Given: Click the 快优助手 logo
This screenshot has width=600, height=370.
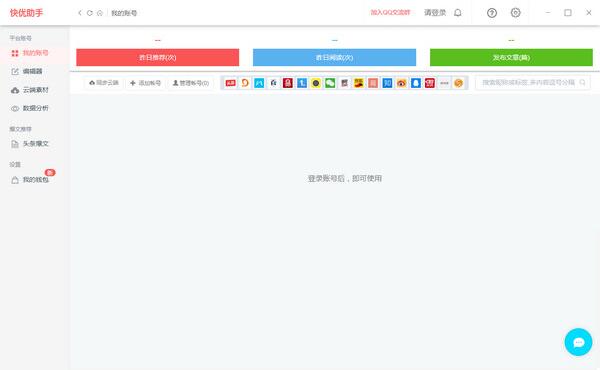Looking at the screenshot, I should click(x=26, y=13).
